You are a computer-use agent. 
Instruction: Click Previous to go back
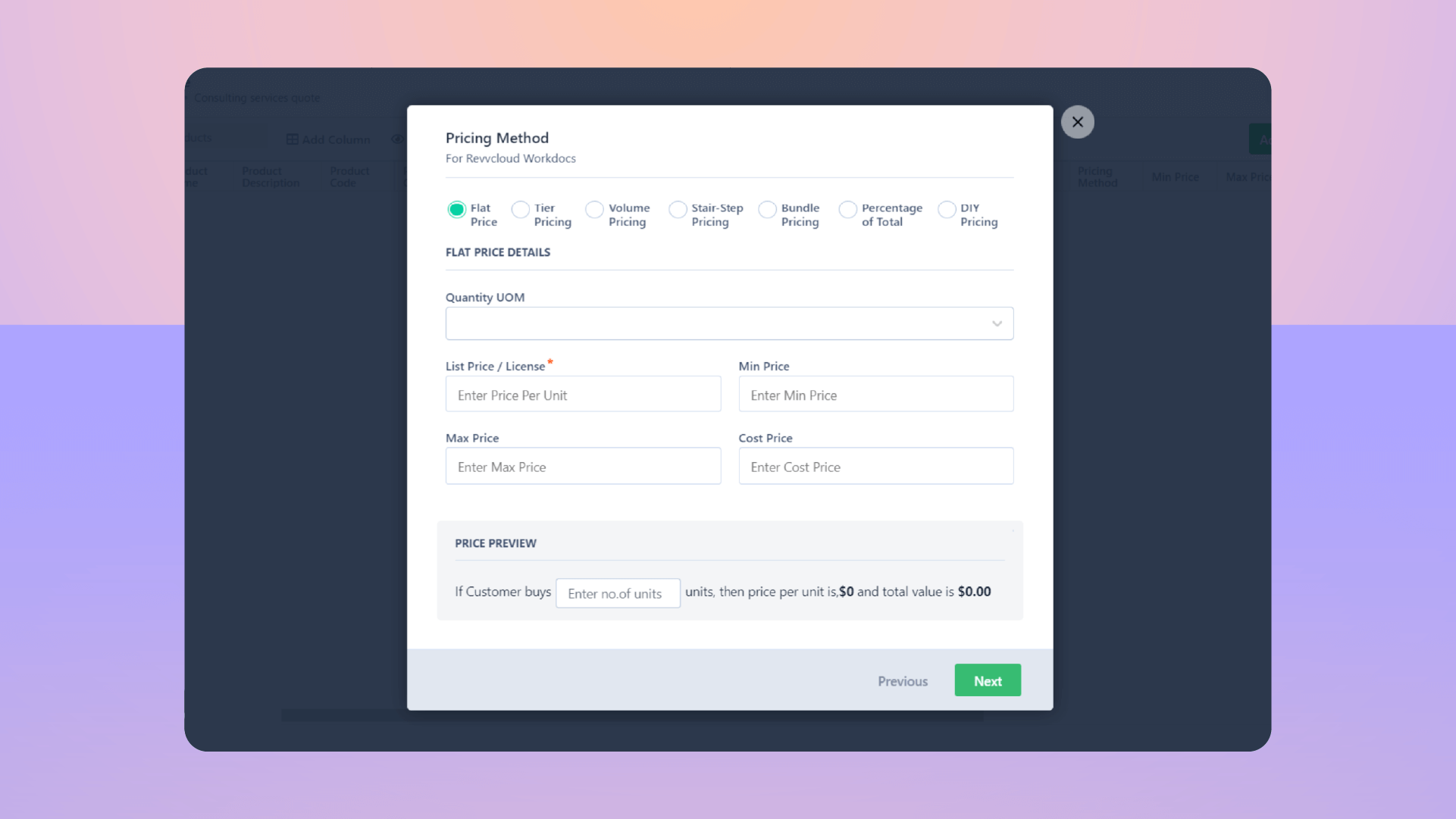(902, 681)
